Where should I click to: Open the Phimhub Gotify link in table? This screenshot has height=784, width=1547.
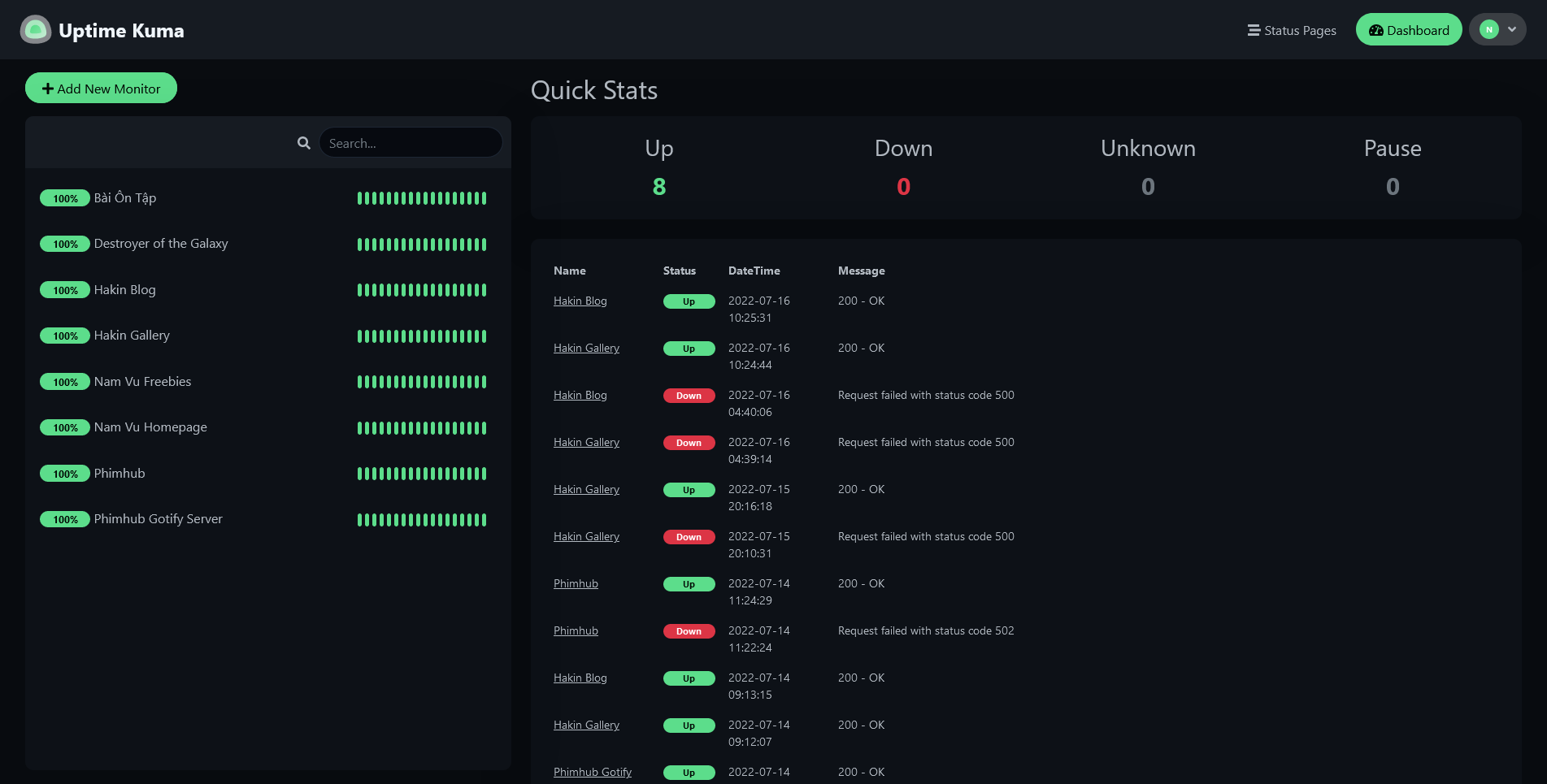(x=593, y=772)
